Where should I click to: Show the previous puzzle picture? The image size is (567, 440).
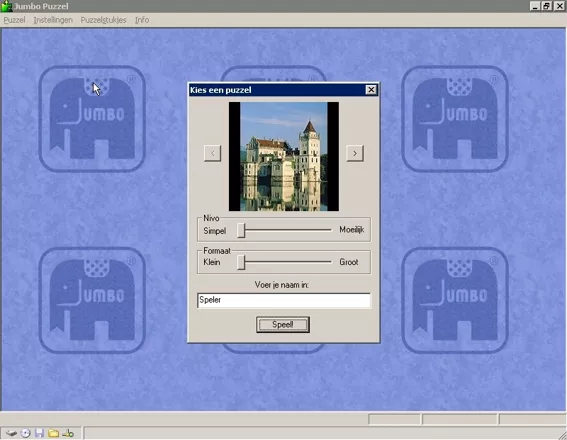(x=212, y=153)
